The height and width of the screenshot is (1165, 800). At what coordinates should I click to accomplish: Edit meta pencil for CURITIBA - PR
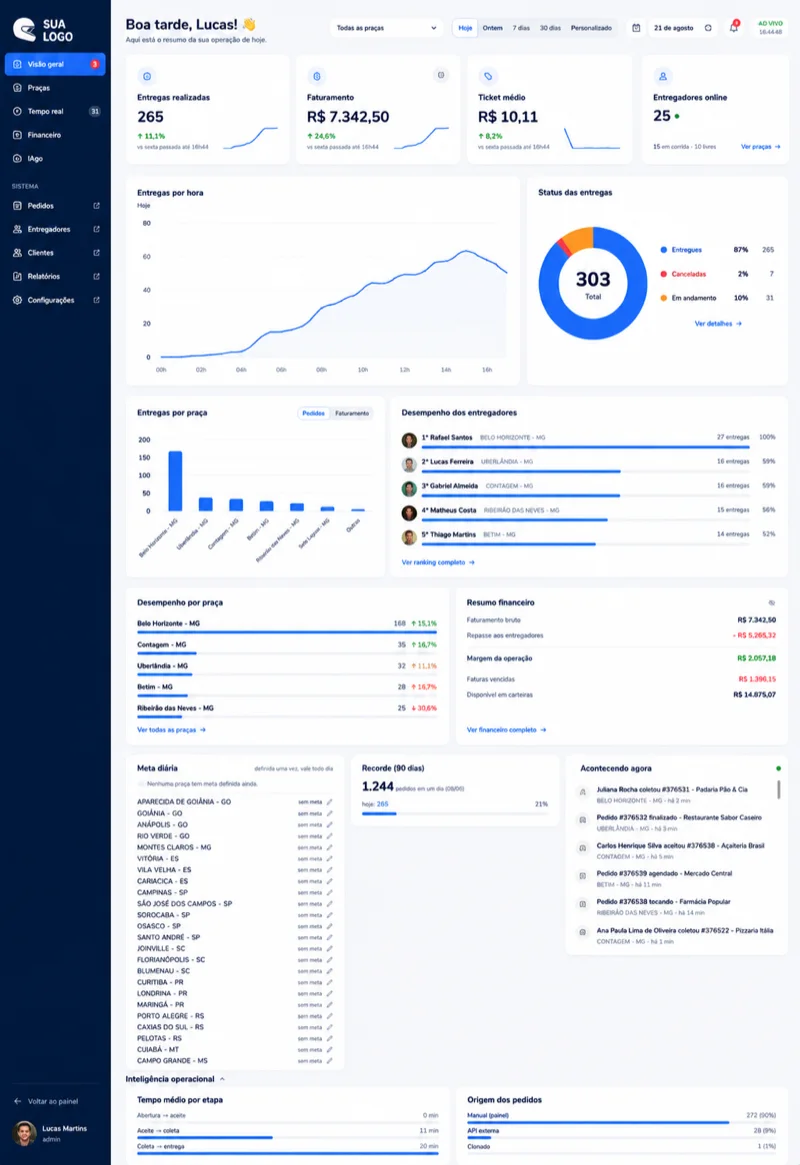[x=330, y=982]
